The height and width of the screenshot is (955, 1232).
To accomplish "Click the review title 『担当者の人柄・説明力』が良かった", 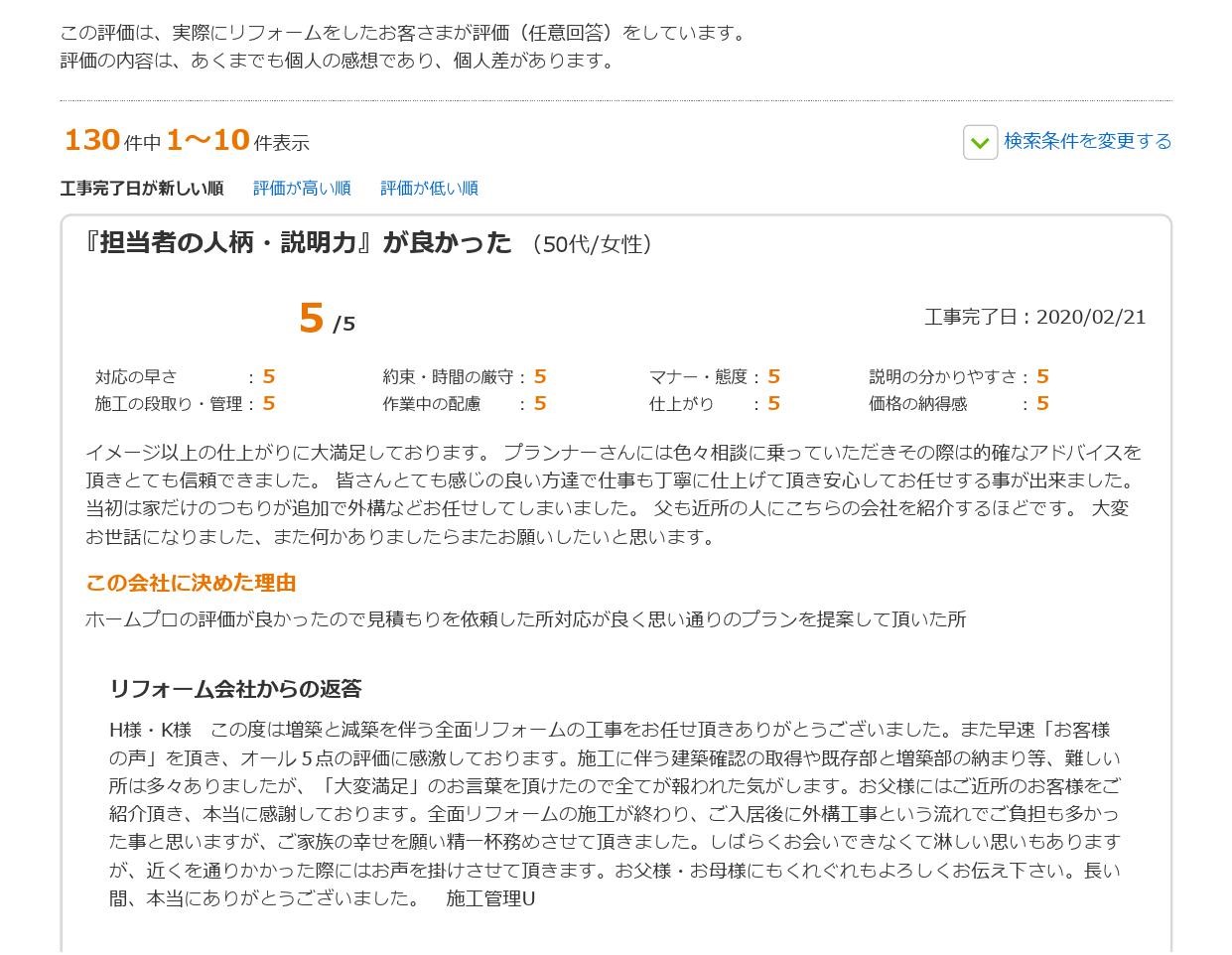I will pyautogui.click(x=298, y=243).
